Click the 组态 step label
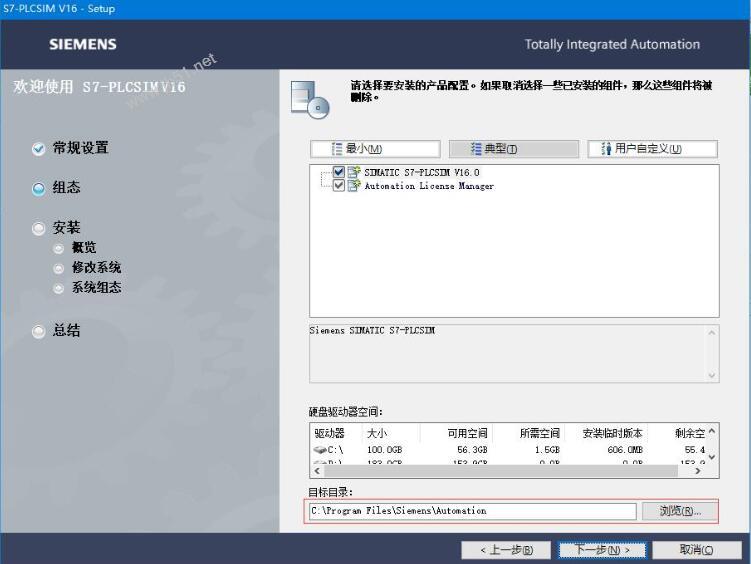The width and height of the screenshot is (751, 564). (67, 187)
